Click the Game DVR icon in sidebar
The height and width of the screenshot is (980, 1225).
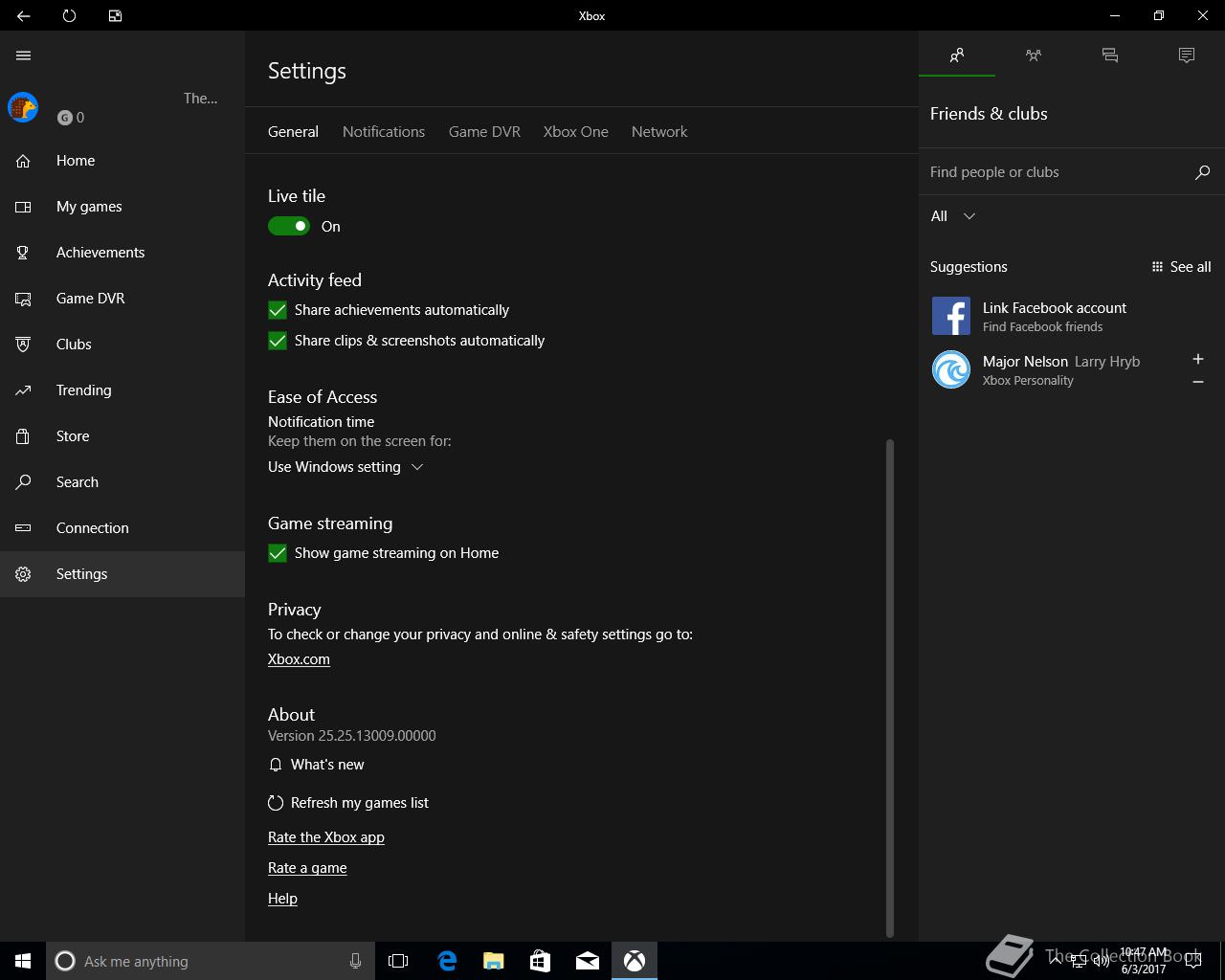[23, 299]
